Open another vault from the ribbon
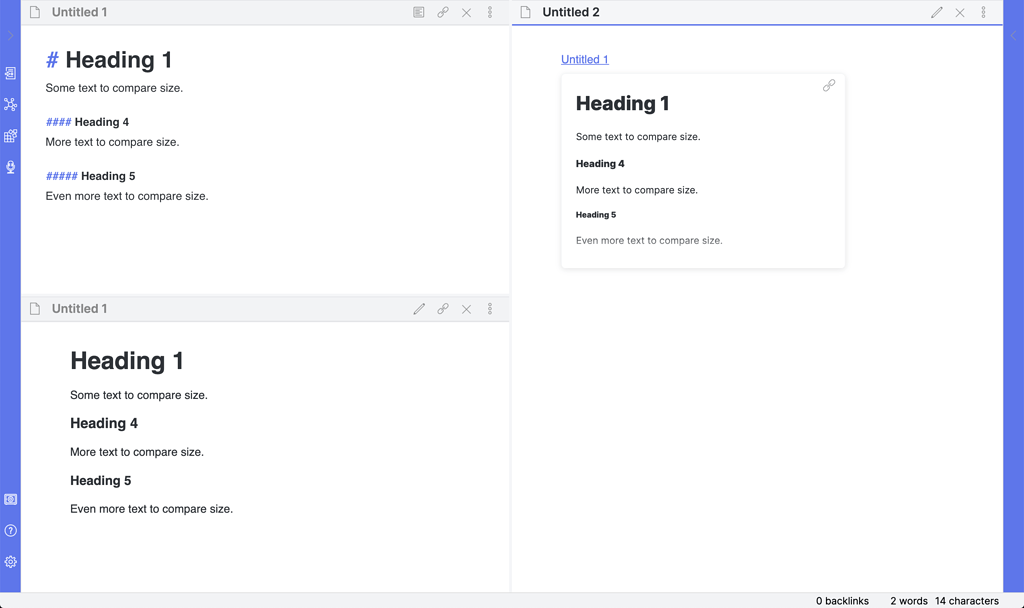The height and width of the screenshot is (608, 1024). [10, 500]
